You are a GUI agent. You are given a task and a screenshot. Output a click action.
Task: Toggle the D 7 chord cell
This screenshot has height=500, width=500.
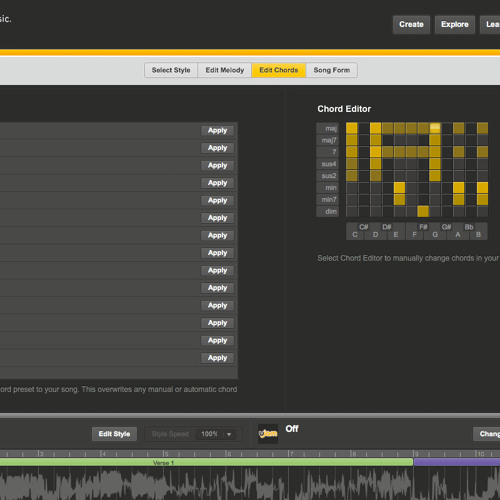(x=375, y=152)
